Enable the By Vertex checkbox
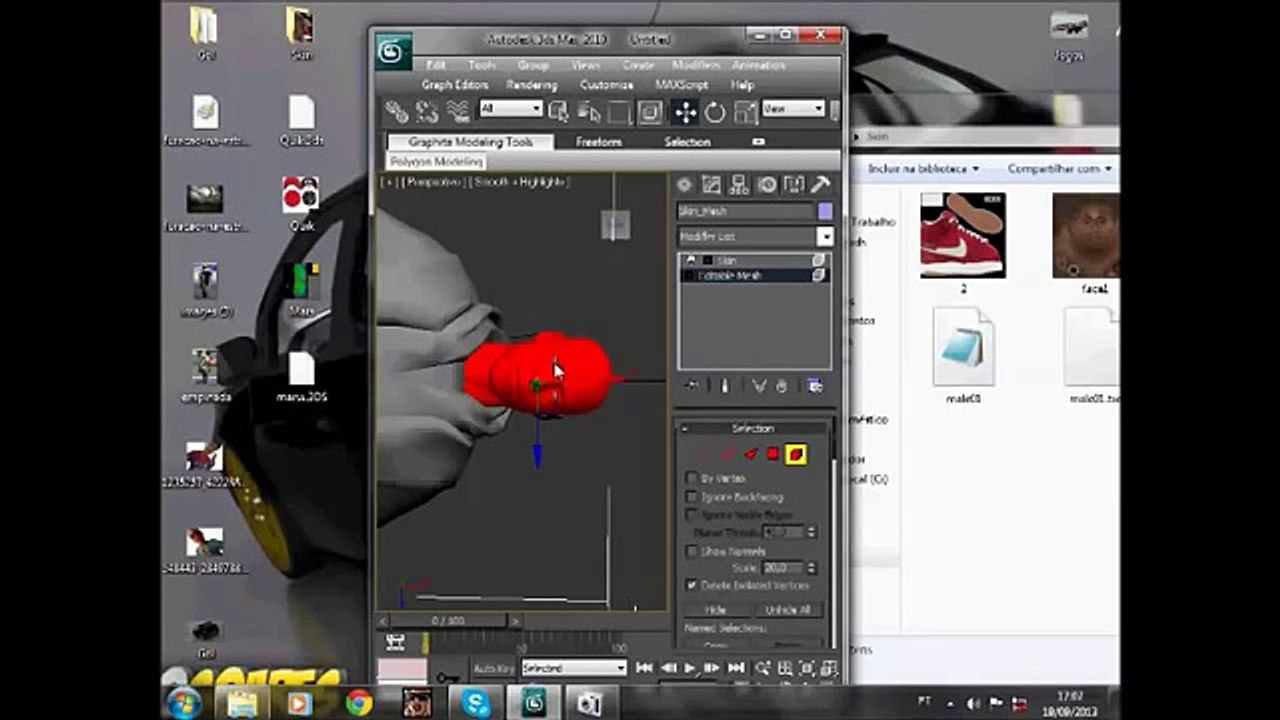Image resolution: width=1280 pixels, height=720 pixels. click(x=692, y=479)
